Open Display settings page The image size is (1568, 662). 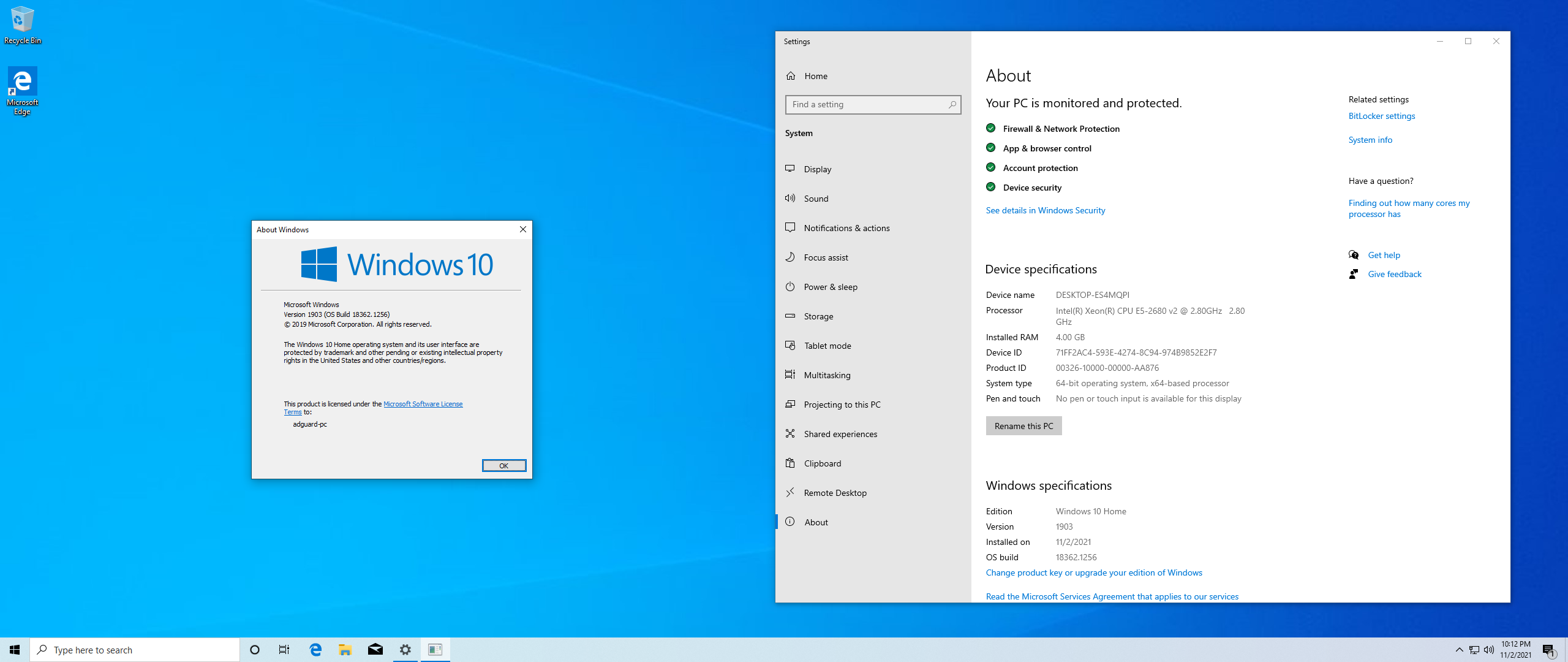click(873, 169)
